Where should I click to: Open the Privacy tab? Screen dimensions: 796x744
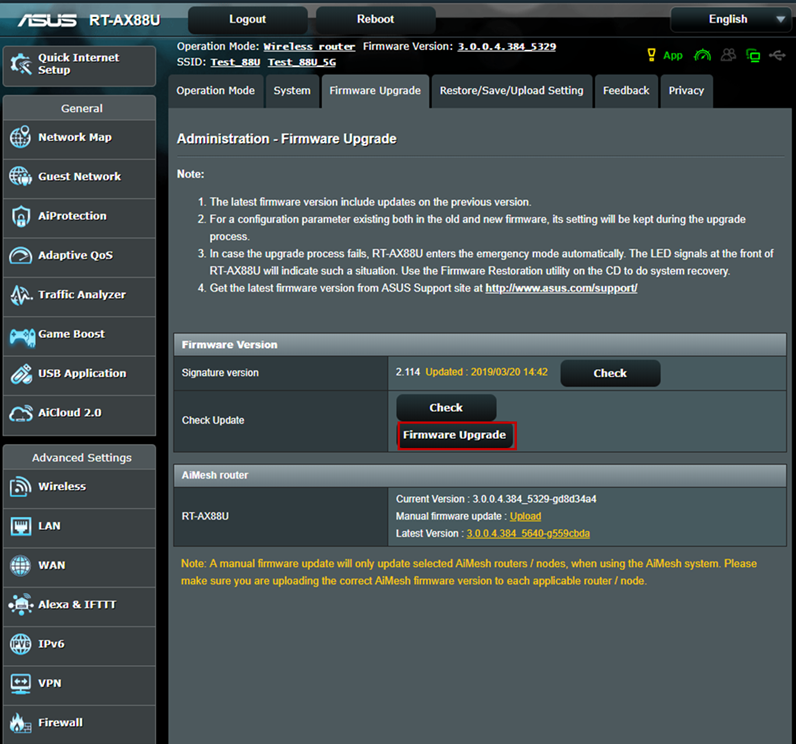coord(686,91)
